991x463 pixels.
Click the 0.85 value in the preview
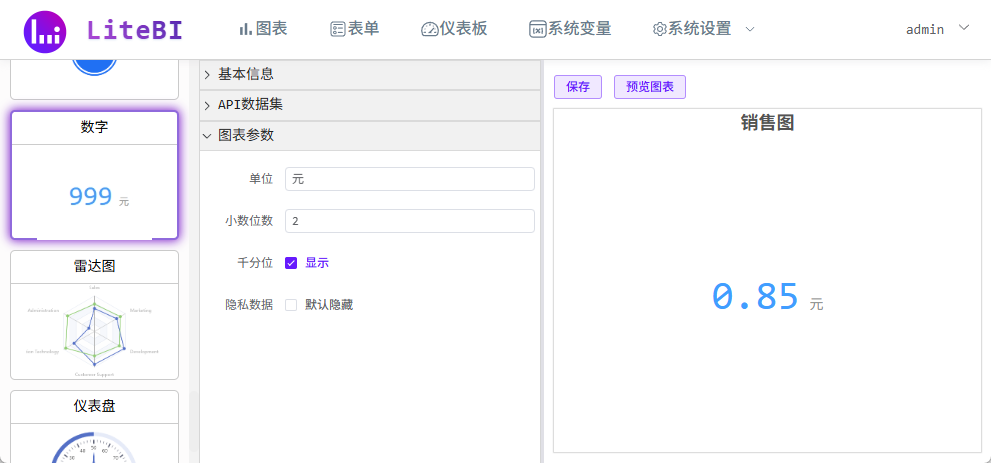[755, 296]
